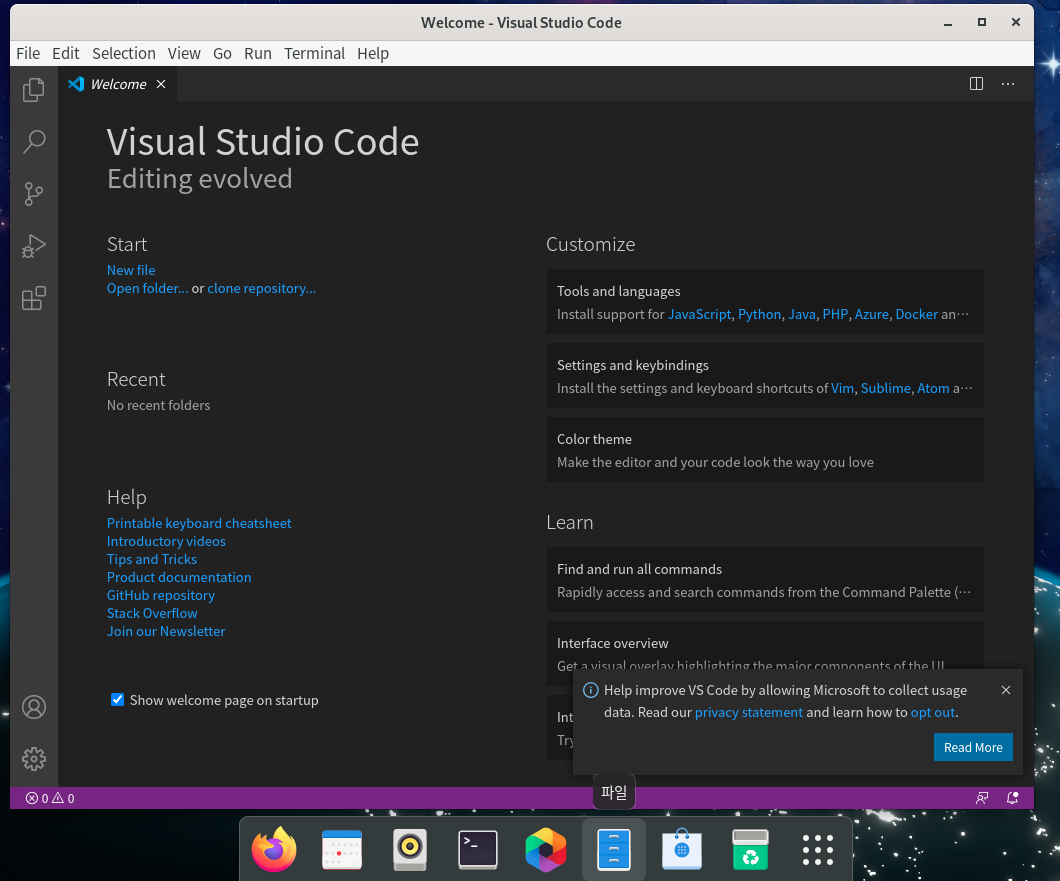Screen dimensions: 1060x881
Task: Split the editor to the right
Action: point(976,84)
